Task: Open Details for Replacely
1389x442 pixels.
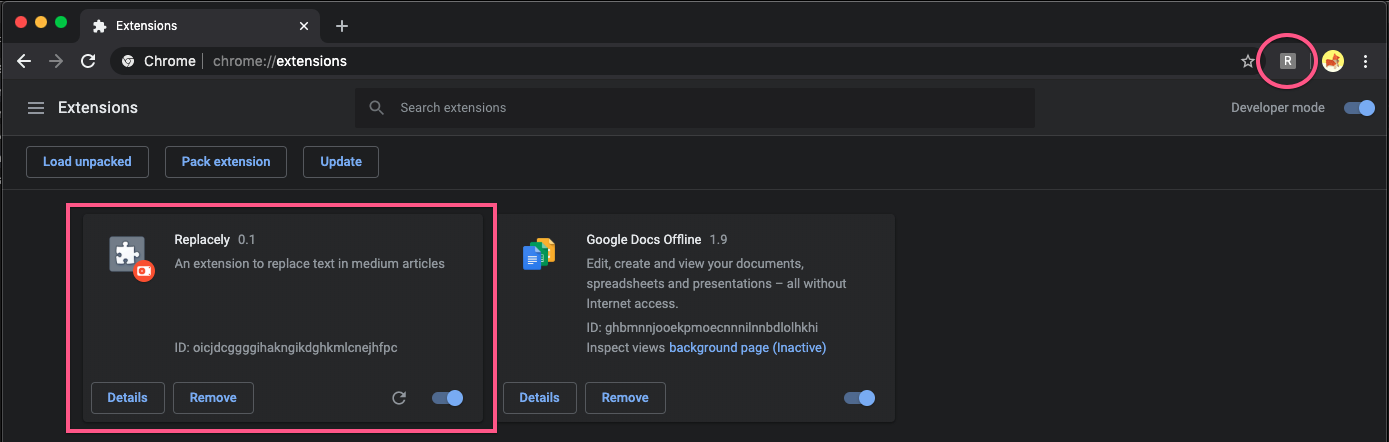Action: pos(128,397)
